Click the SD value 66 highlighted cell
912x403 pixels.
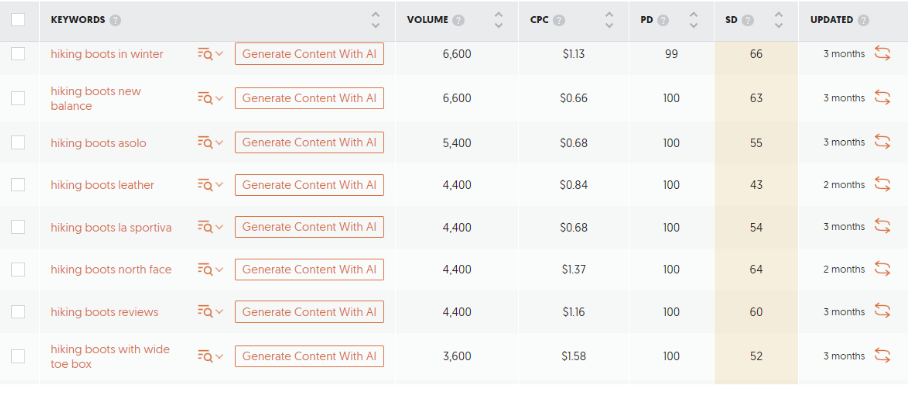click(x=756, y=54)
